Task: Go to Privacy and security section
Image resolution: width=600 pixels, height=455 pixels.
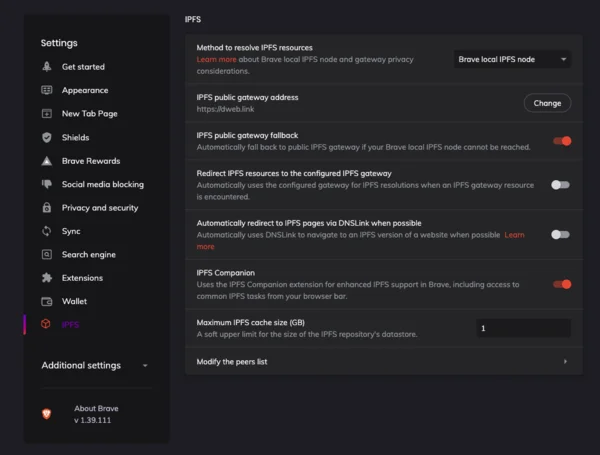Action: (x=100, y=208)
